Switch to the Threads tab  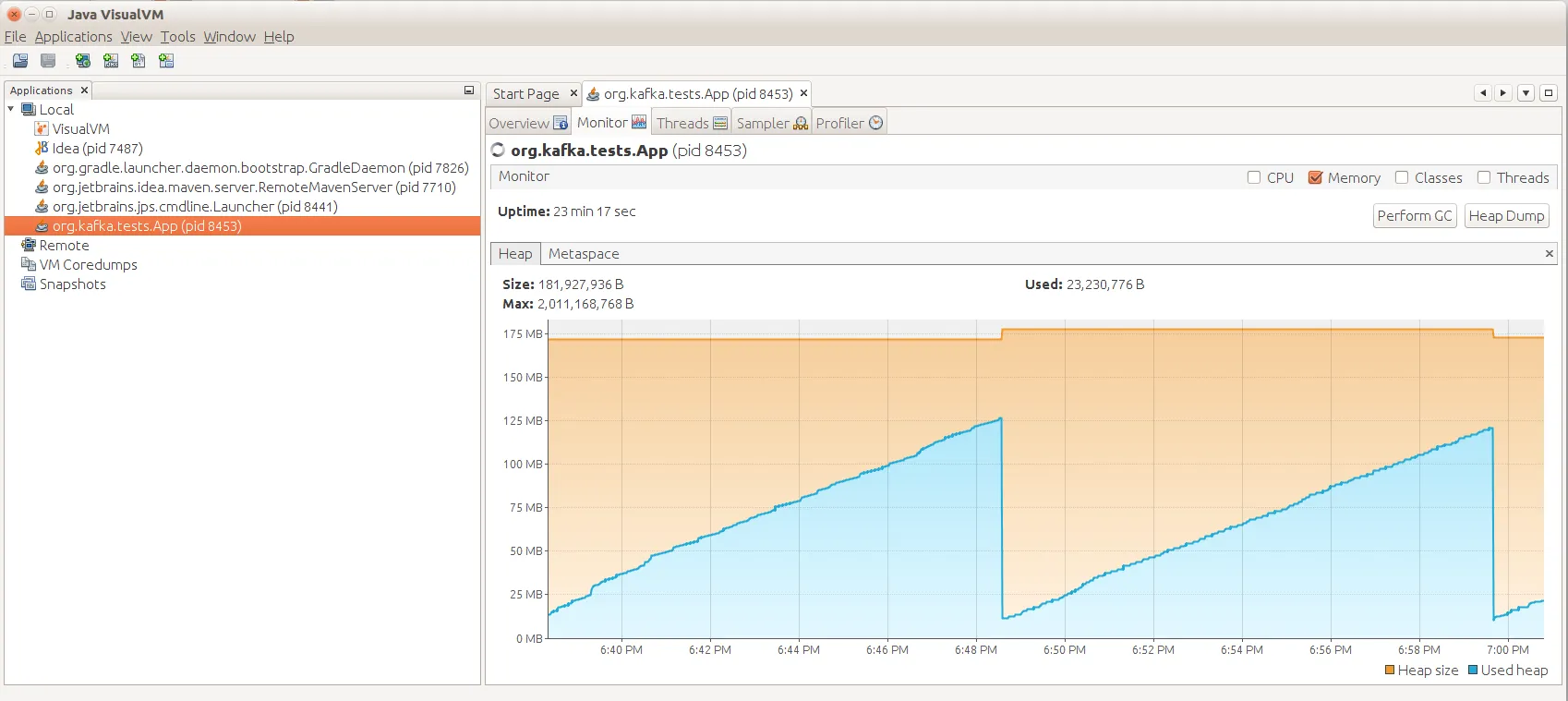point(692,123)
